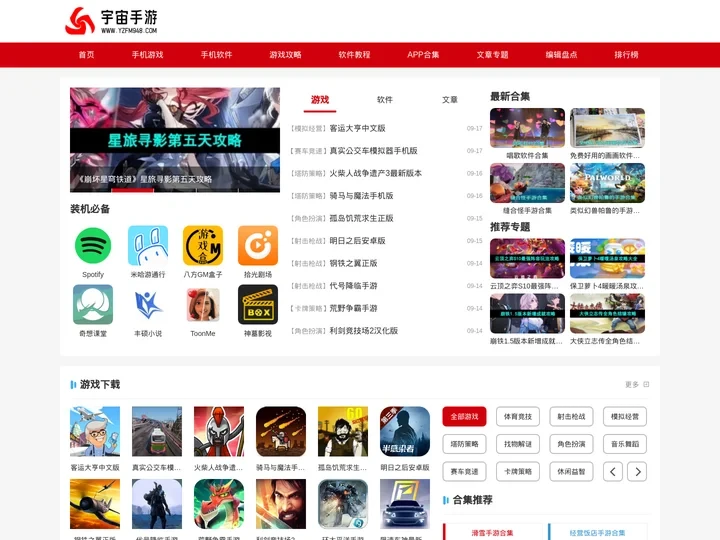Switch to the 软件 tab
Image resolution: width=720 pixels, height=540 pixels.
[385, 100]
